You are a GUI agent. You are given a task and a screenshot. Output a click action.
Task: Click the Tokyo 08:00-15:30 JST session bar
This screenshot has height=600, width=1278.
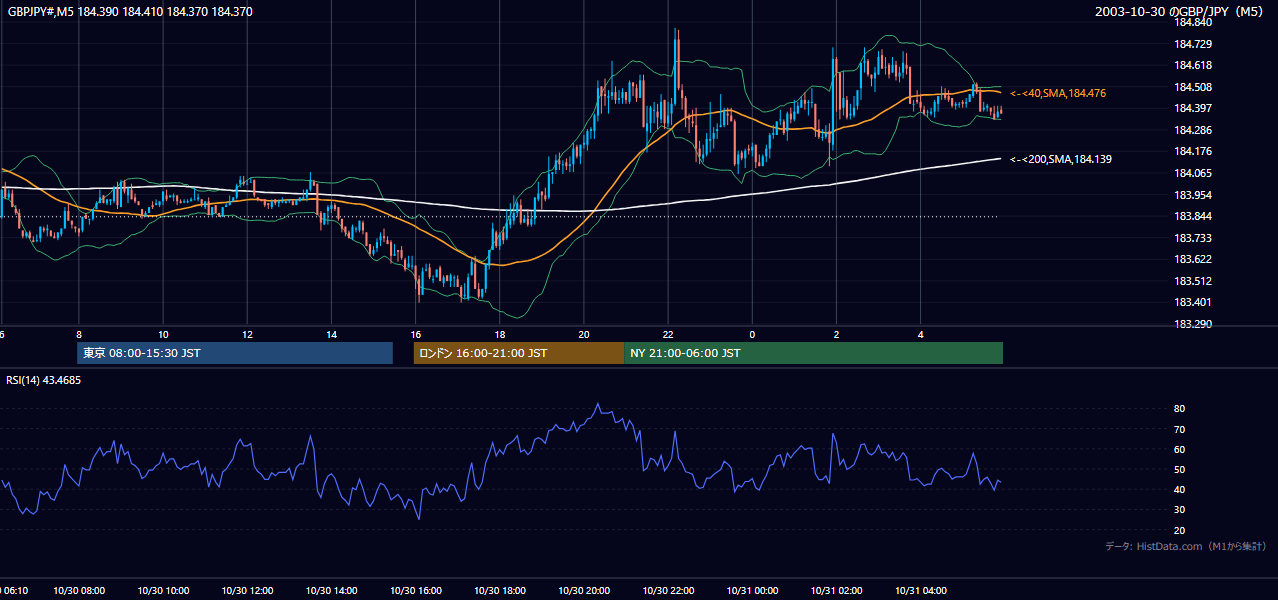click(x=235, y=353)
